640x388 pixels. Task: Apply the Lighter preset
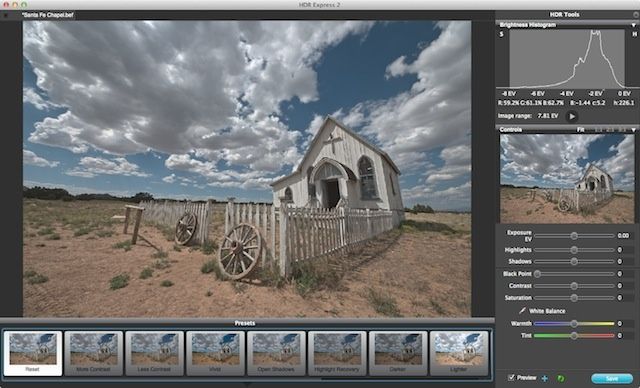coord(458,353)
